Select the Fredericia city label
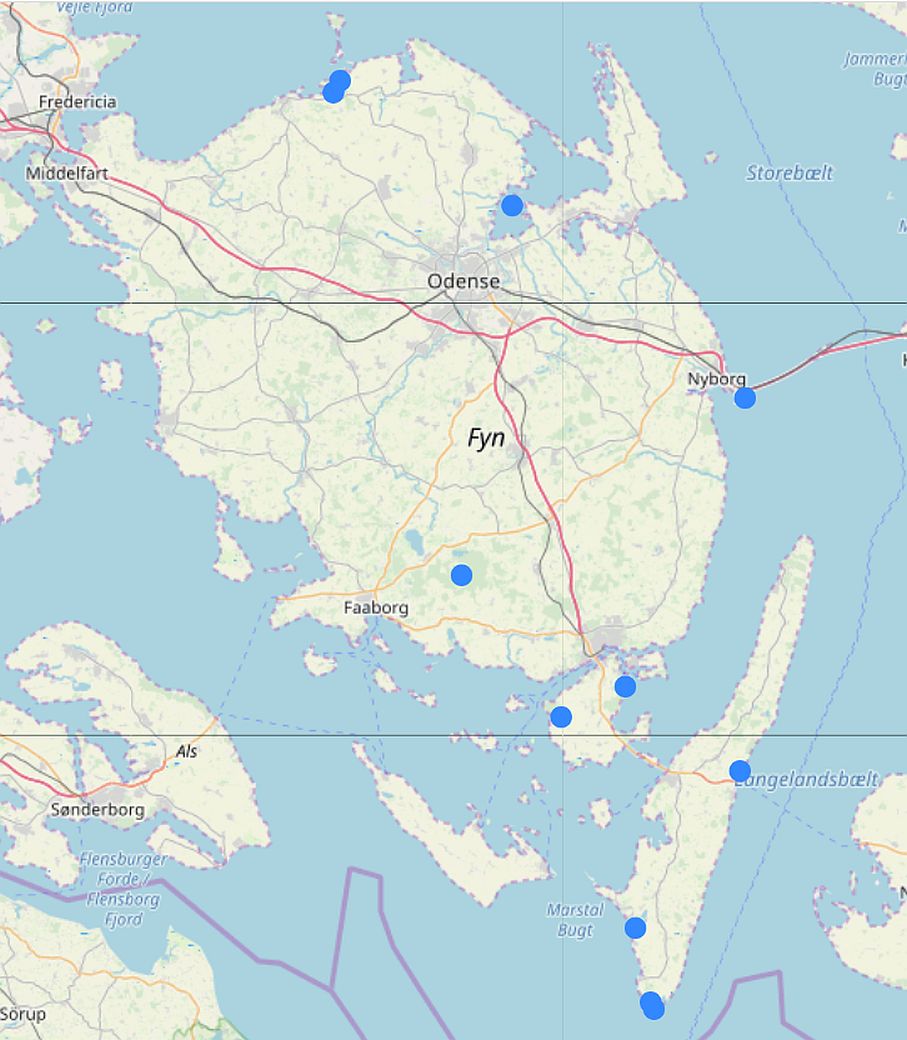This screenshot has height=1040, width=907. click(x=77, y=102)
